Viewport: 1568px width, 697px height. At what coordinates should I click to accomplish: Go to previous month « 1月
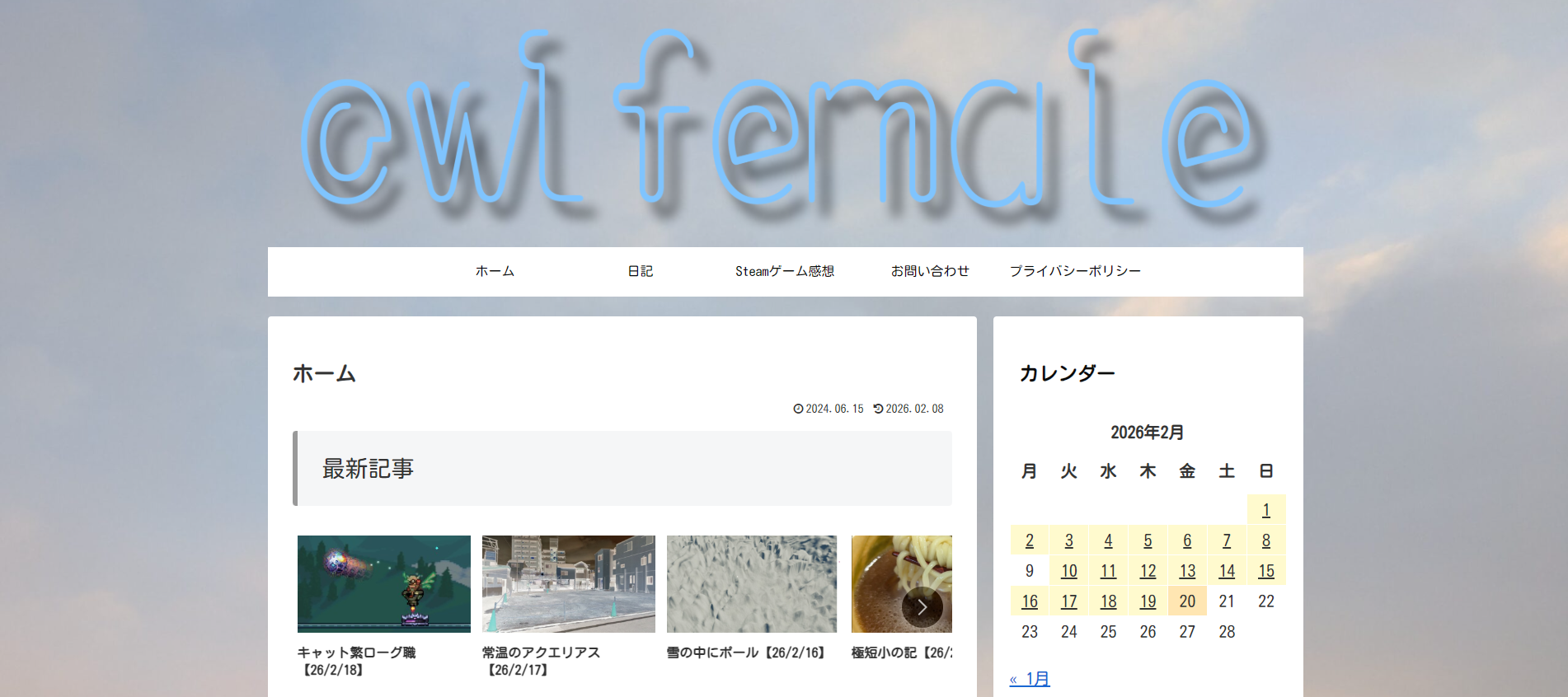point(1030,679)
